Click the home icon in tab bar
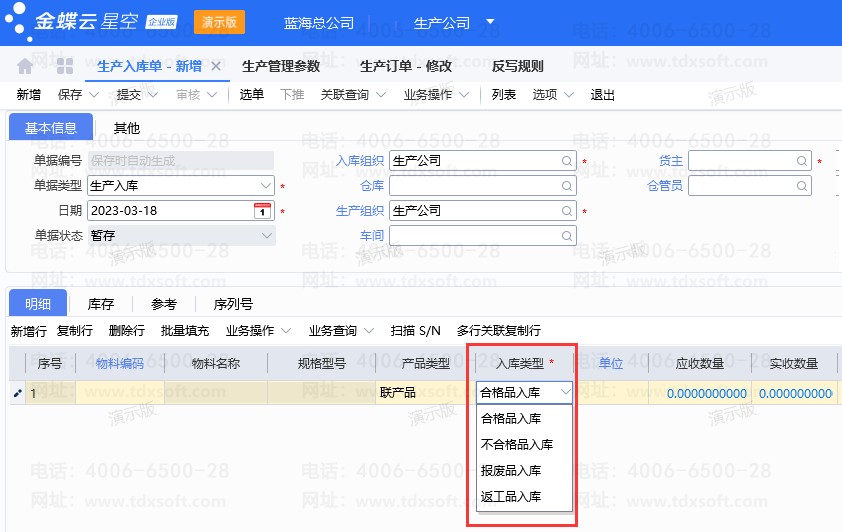 click(25, 67)
